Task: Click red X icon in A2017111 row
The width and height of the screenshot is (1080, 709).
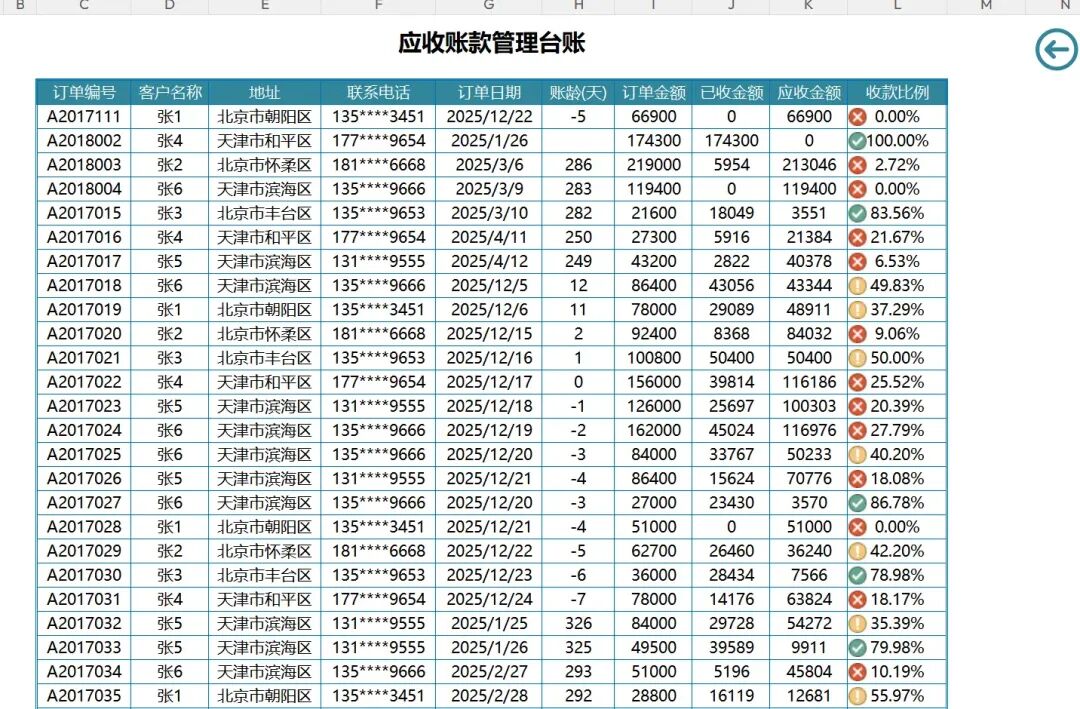Action: (x=857, y=117)
